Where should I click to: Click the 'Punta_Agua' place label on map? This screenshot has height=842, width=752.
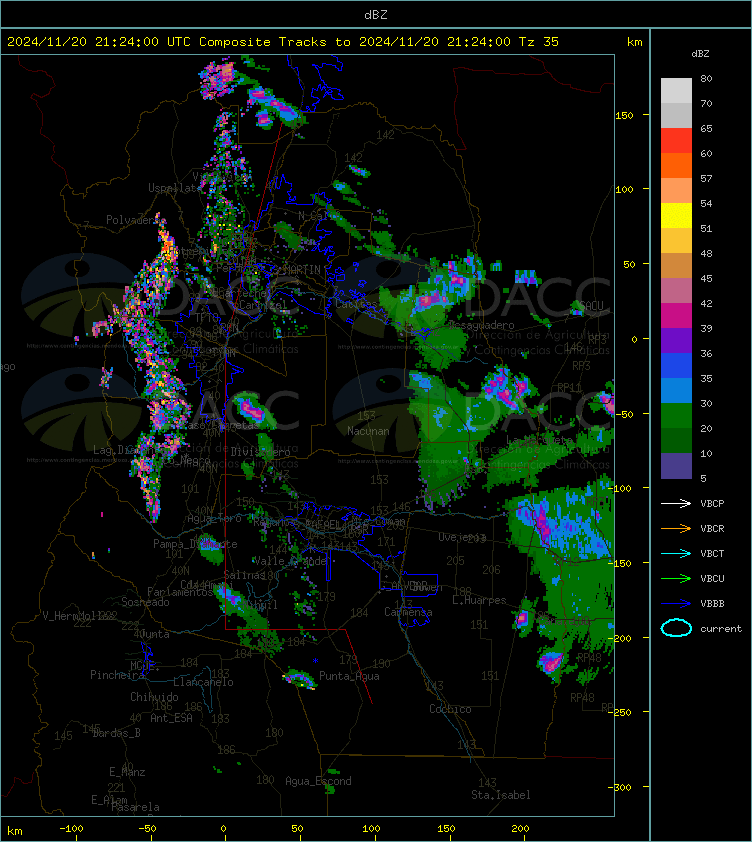pyautogui.click(x=349, y=676)
